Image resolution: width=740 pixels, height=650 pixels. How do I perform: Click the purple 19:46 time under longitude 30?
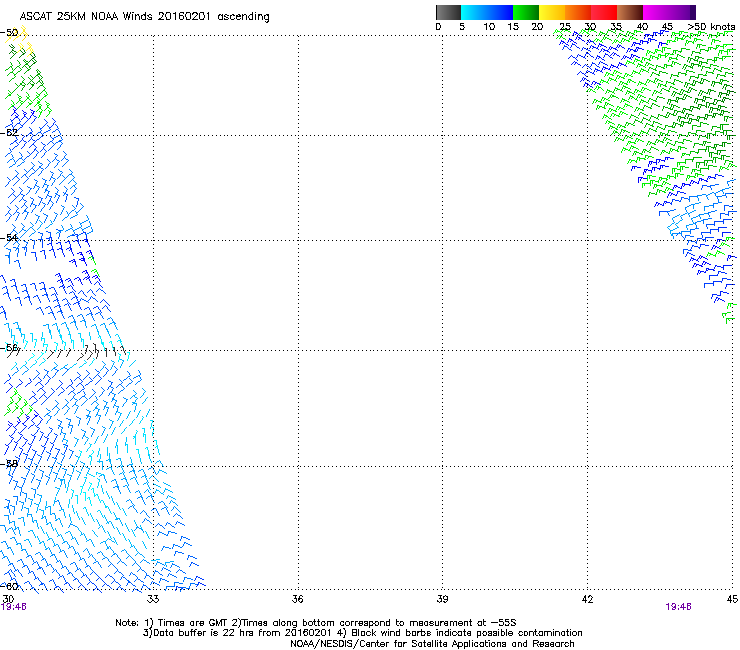tap(14, 607)
